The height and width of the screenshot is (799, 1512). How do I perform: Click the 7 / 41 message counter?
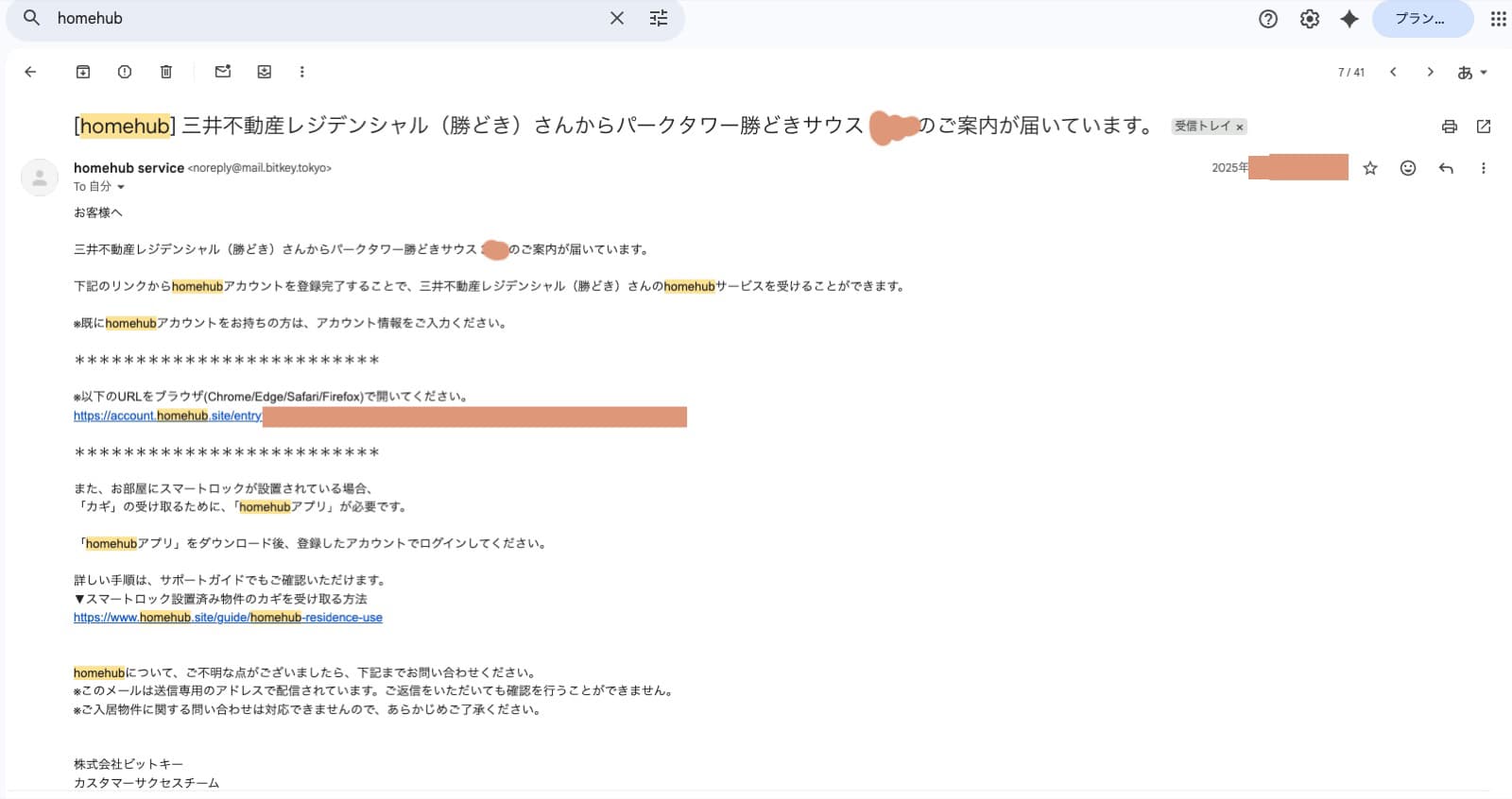pos(1351,73)
